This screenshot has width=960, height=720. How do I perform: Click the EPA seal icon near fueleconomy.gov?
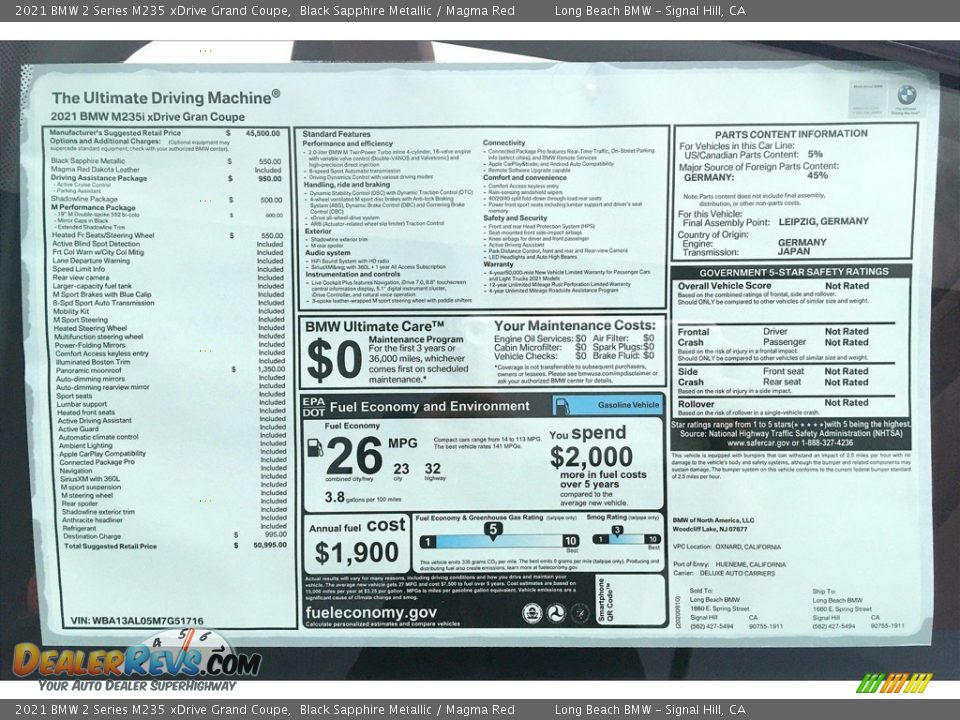[532, 613]
